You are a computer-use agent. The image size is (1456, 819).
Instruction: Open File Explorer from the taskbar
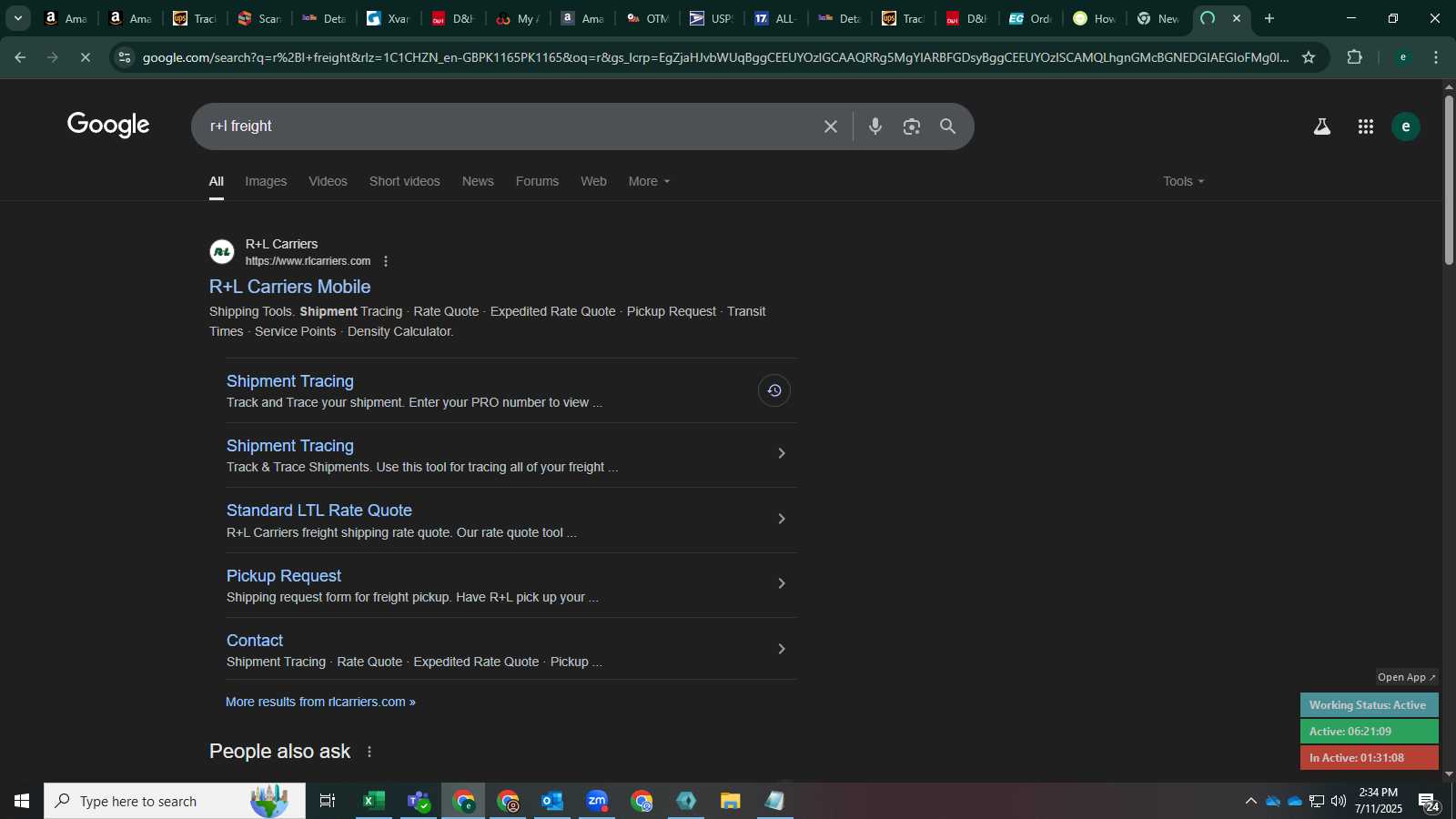[x=731, y=801]
